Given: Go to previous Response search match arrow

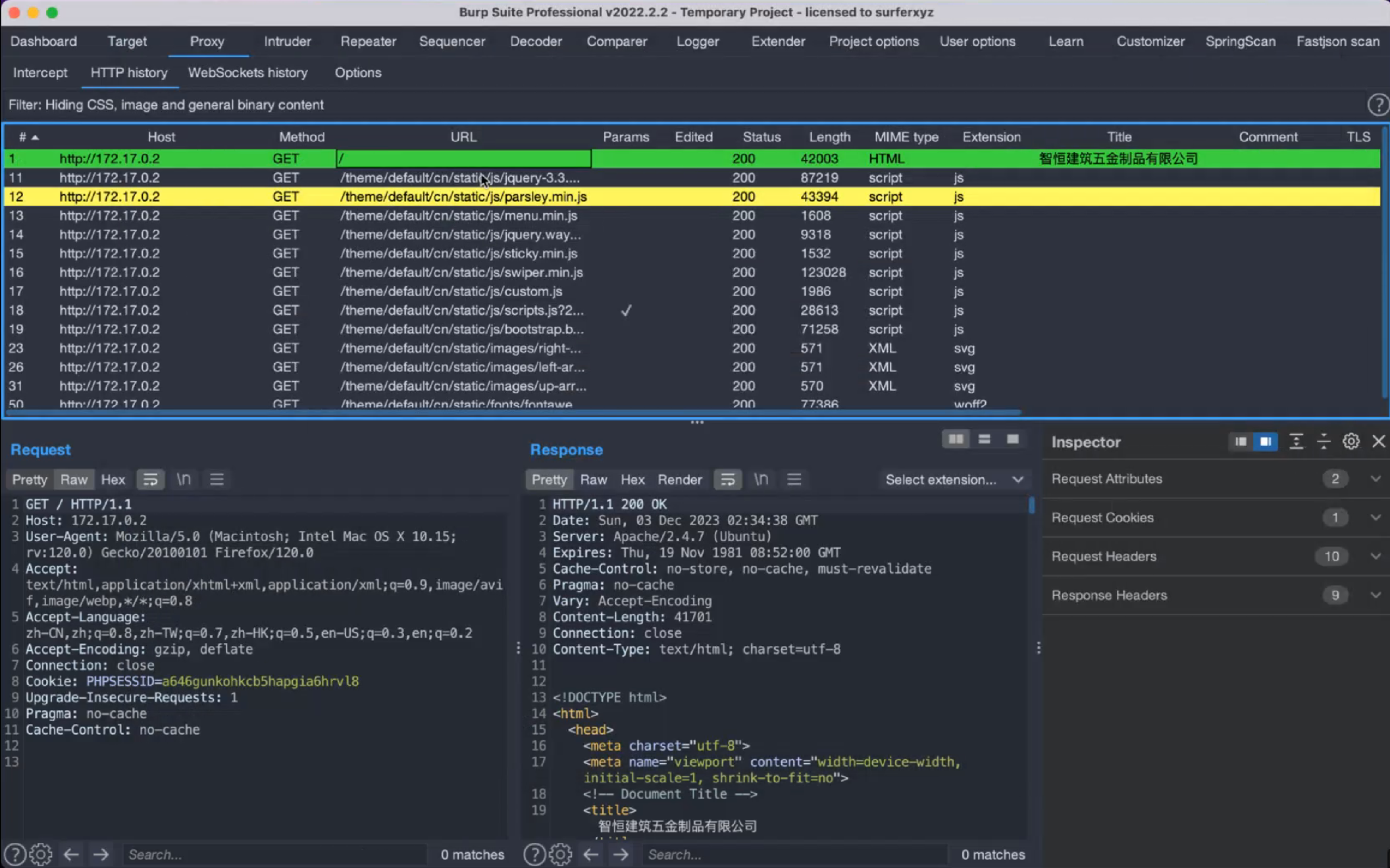Looking at the screenshot, I should pyautogui.click(x=591, y=854).
